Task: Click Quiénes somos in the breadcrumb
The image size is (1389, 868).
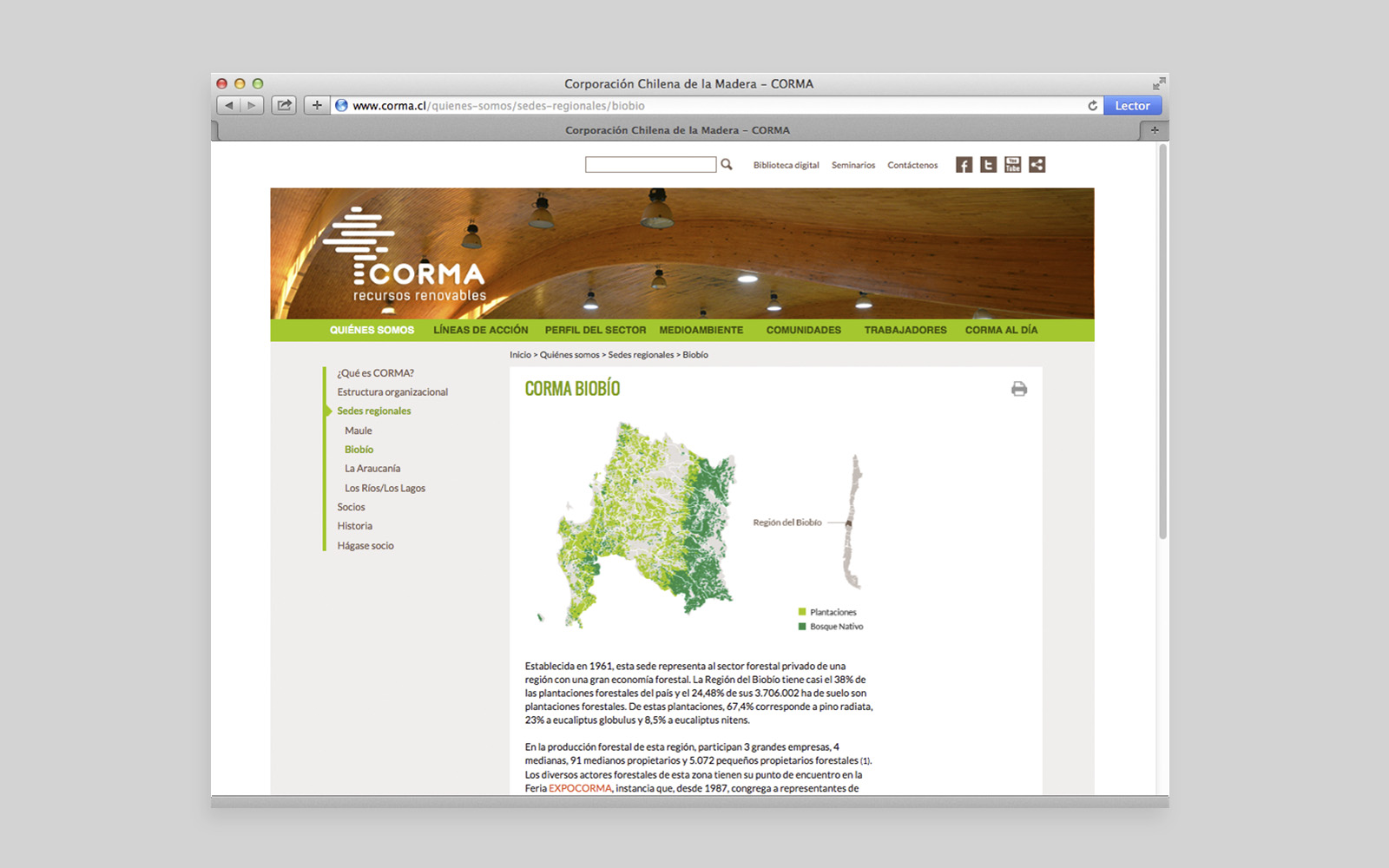Action: pos(569,355)
